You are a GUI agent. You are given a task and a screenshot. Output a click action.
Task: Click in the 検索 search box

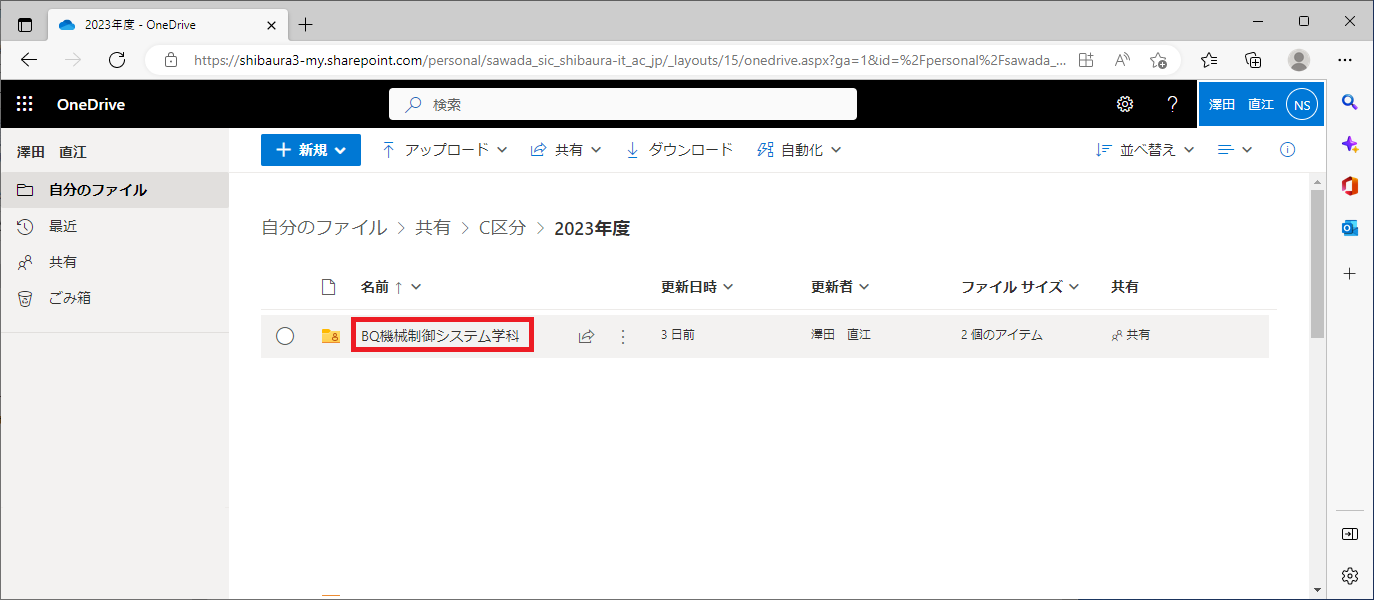click(622, 104)
